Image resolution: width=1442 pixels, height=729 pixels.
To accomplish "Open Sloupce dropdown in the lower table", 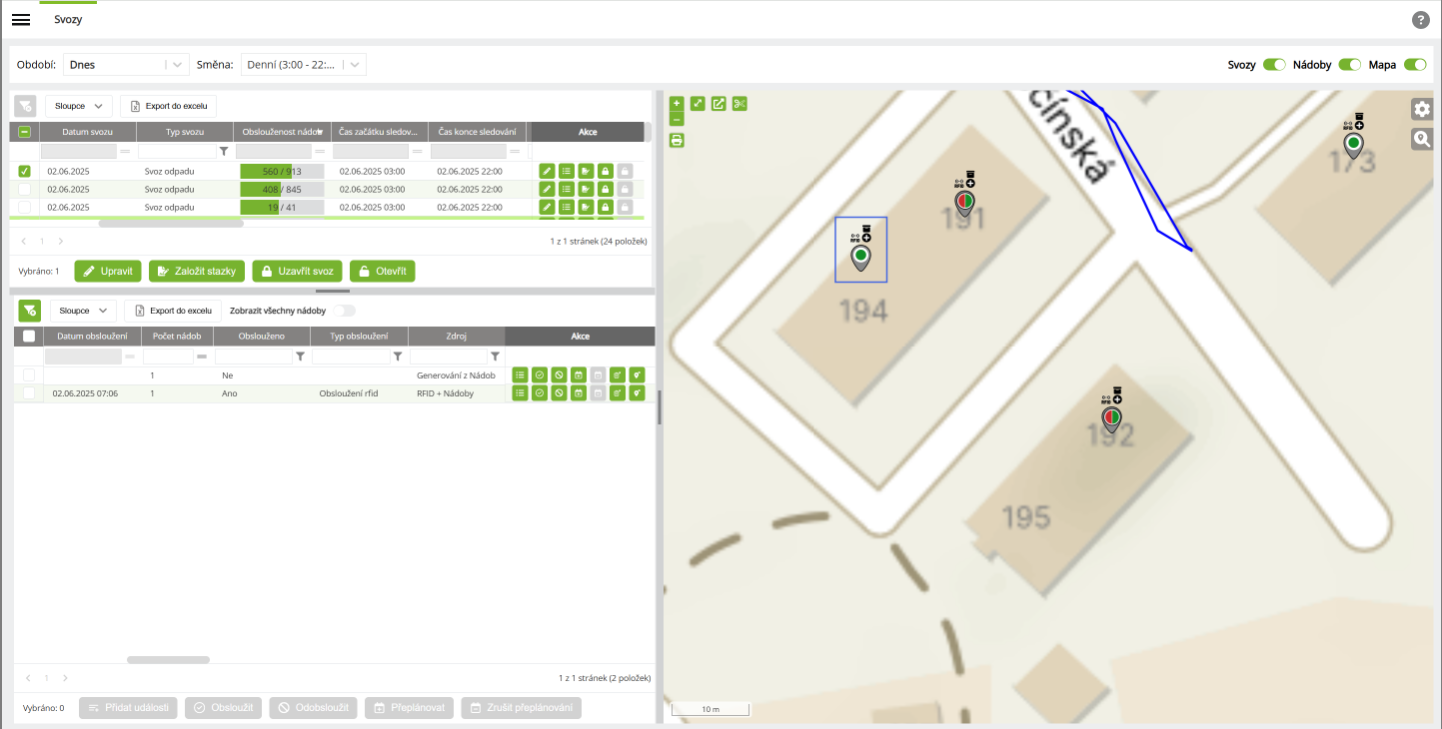I will tap(83, 311).
